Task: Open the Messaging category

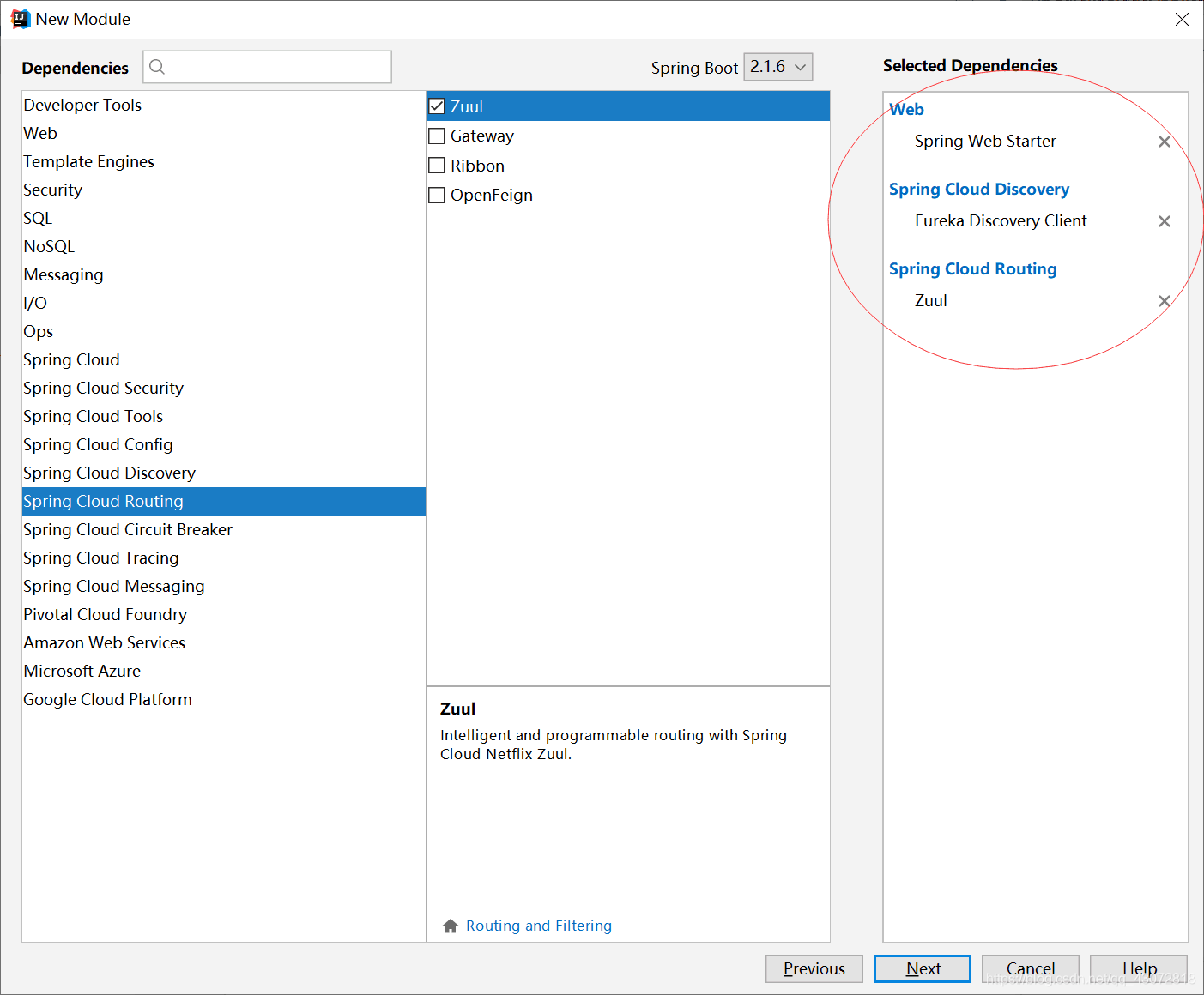Action: coord(224,274)
